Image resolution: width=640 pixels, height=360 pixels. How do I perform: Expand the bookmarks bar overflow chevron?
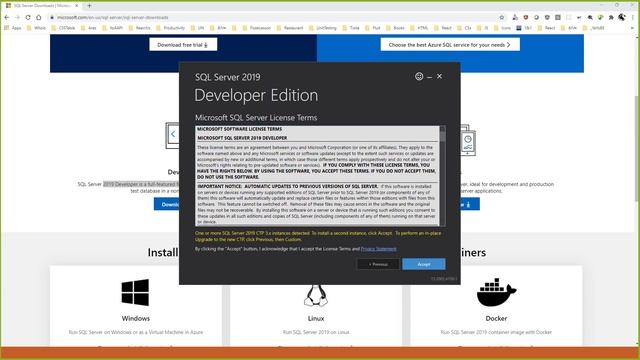tap(633, 28)
